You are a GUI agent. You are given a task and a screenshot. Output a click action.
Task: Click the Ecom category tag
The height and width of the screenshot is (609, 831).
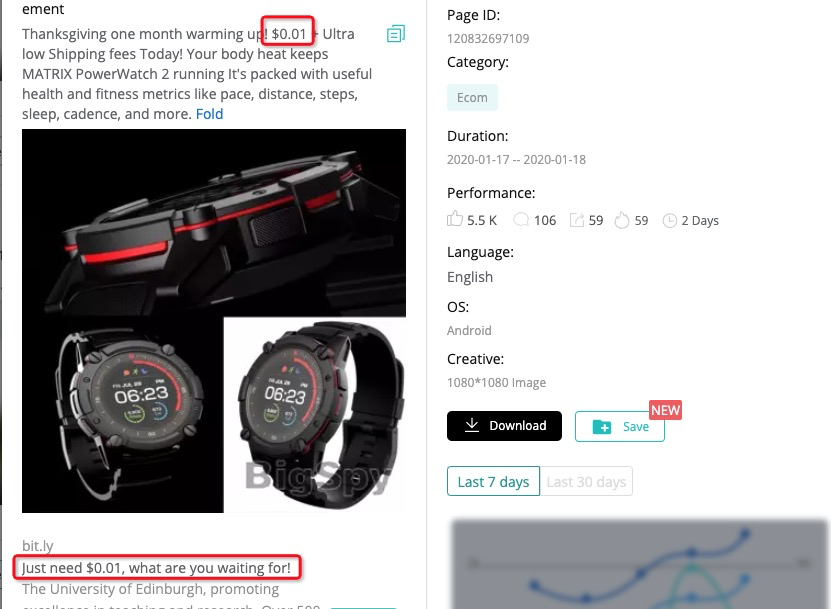pos(472,98)
